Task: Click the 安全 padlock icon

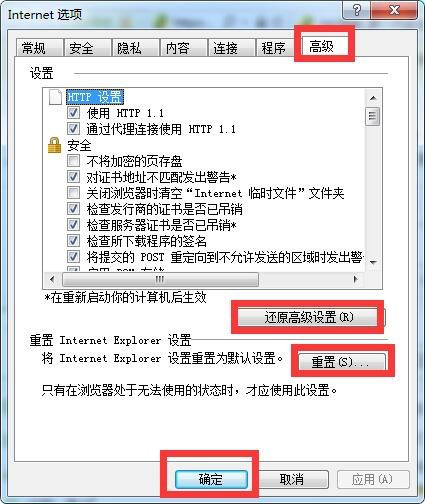Action: (55, 145)
